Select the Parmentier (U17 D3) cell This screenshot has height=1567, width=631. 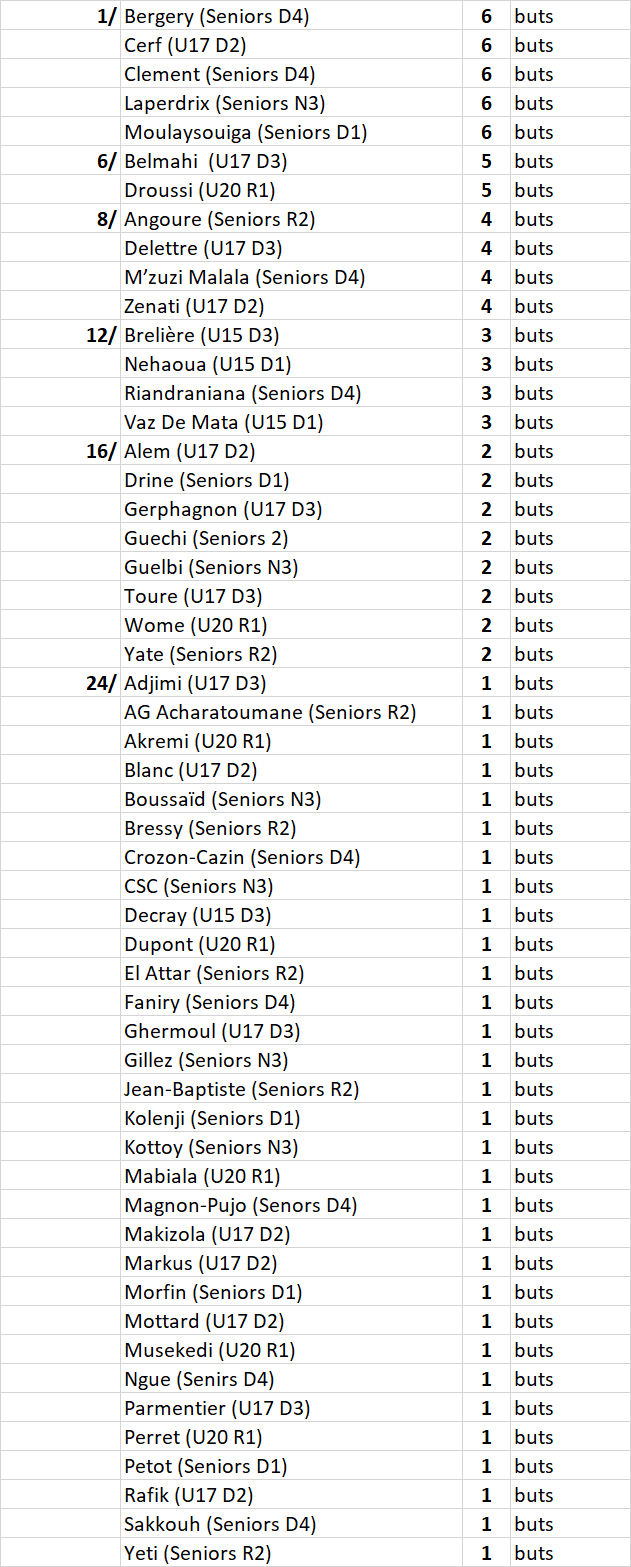pos(292,1408)
